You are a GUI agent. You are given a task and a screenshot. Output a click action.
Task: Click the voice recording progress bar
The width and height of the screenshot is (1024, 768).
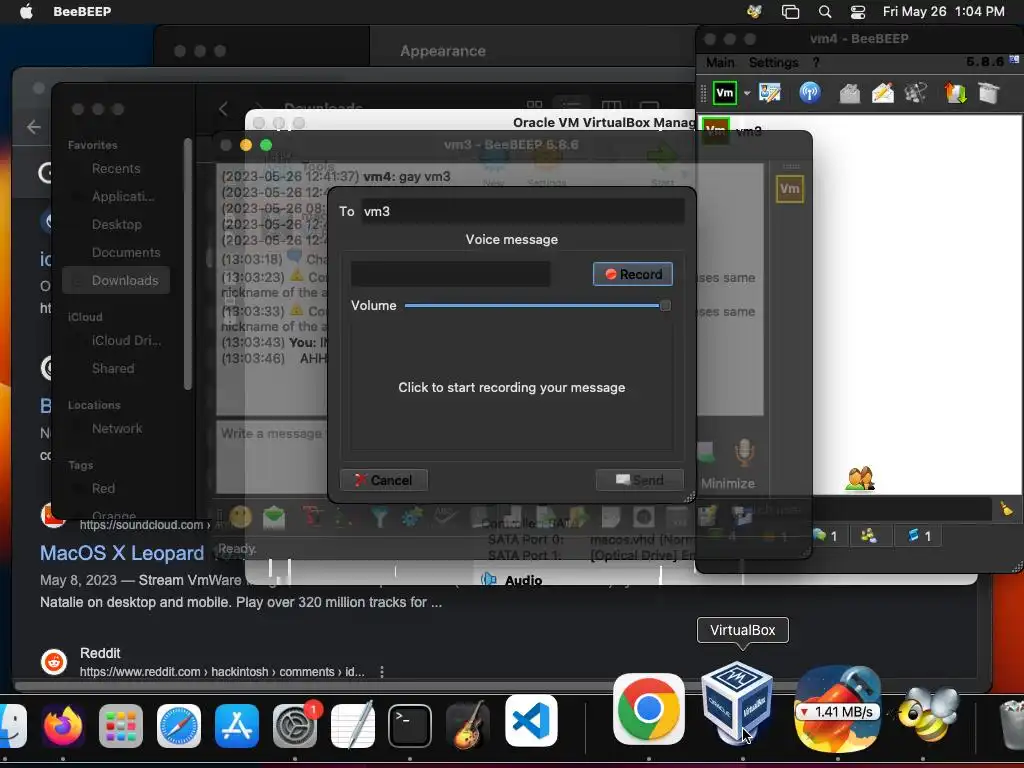[x=450, y=274]
